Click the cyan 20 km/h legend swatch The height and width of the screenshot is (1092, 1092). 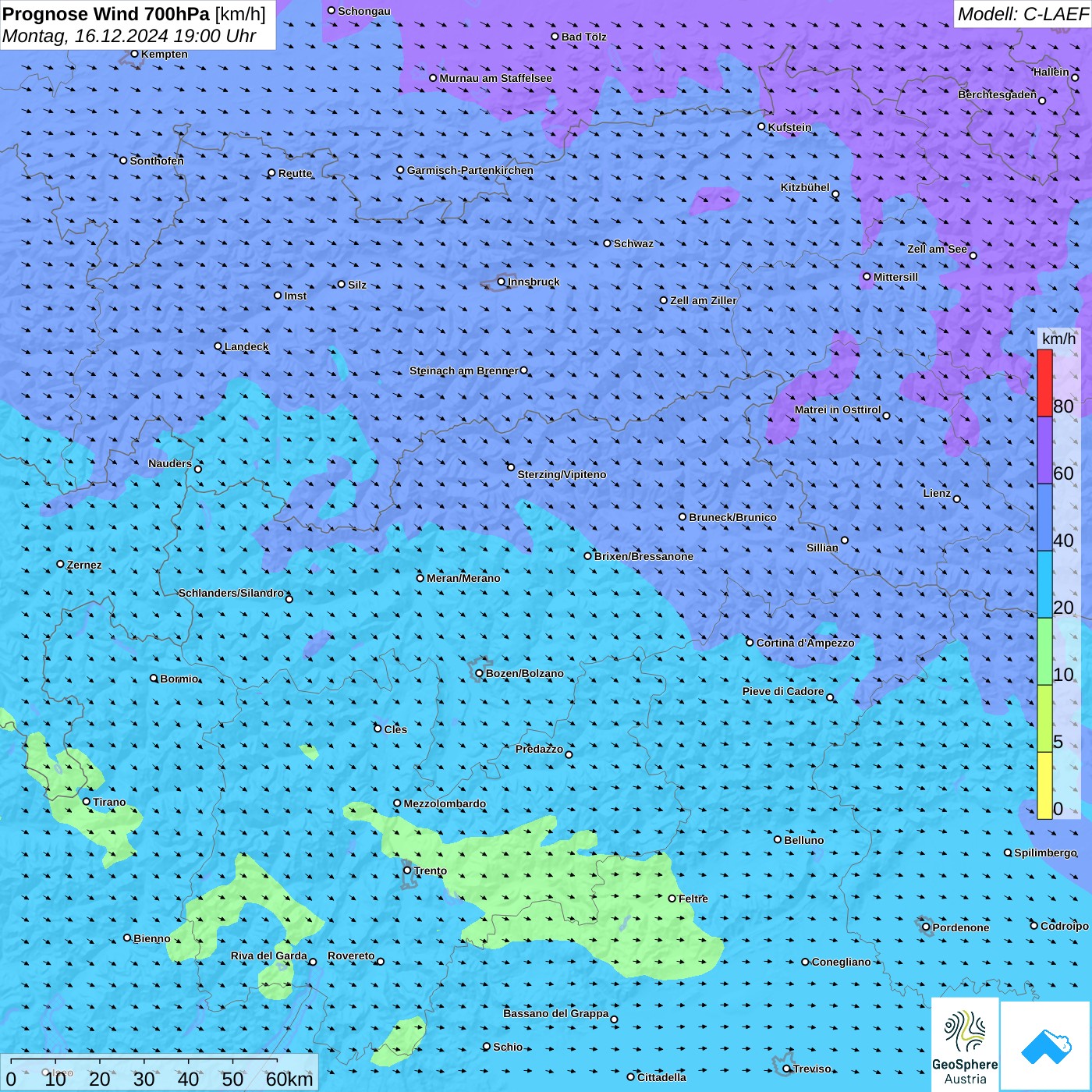pos(1045,584)
